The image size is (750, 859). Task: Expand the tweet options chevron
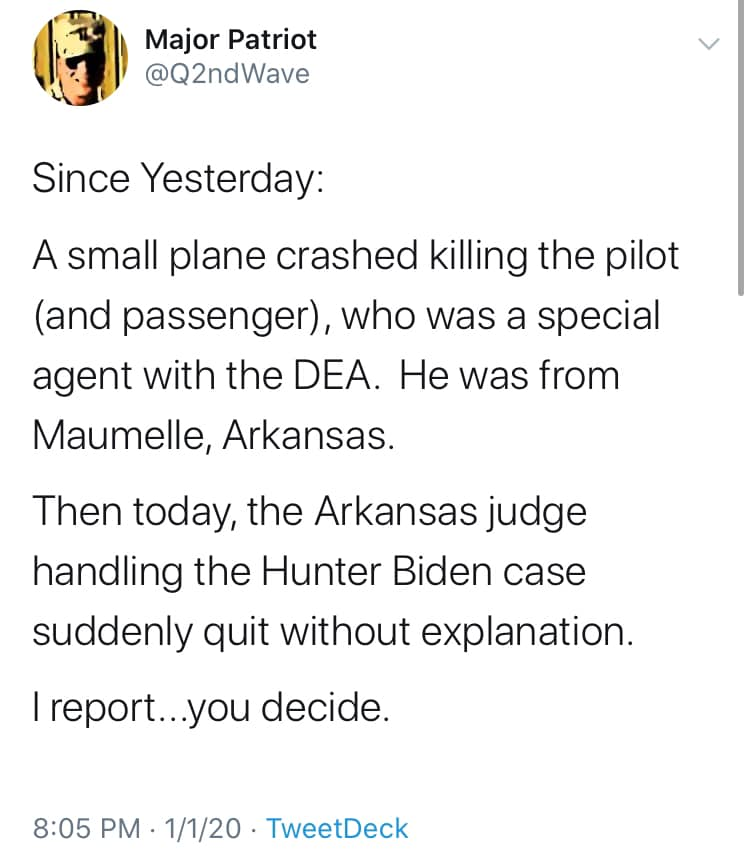pyautogui.click(x=709, y=44)
